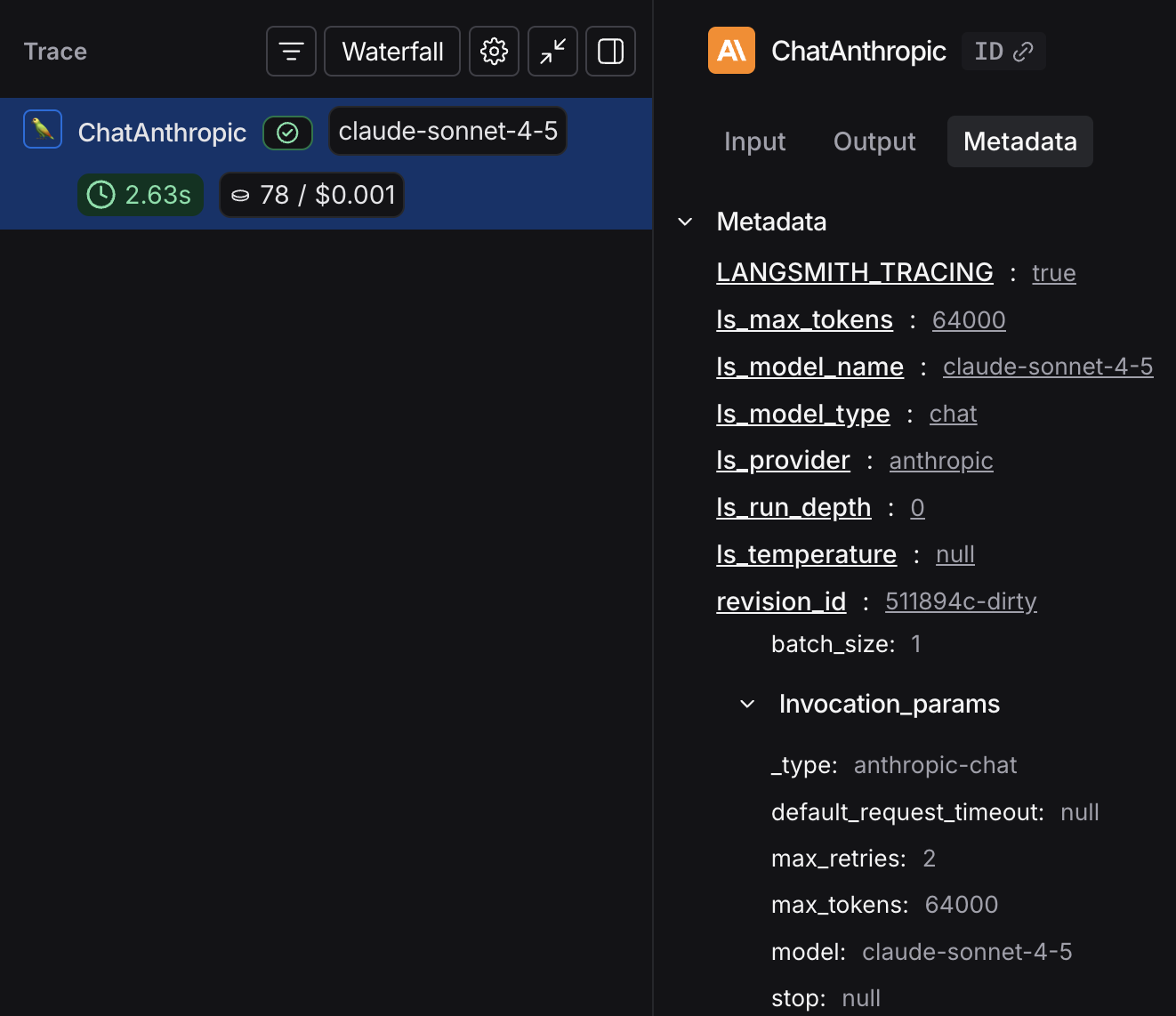The width and height of the screenshot is (1176, 1016).
Task: Open the LANGSMITH_TRACING true link
Action: pyautogui.click(x=1053, y=273)
